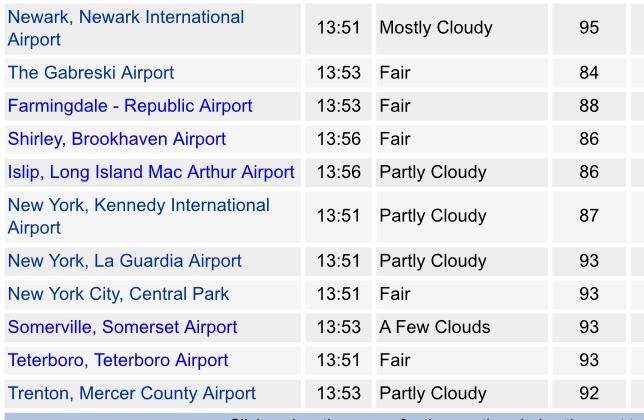644x420 pixels.
Task: Click the Teterboro Airport link
Action: point(118,360)
